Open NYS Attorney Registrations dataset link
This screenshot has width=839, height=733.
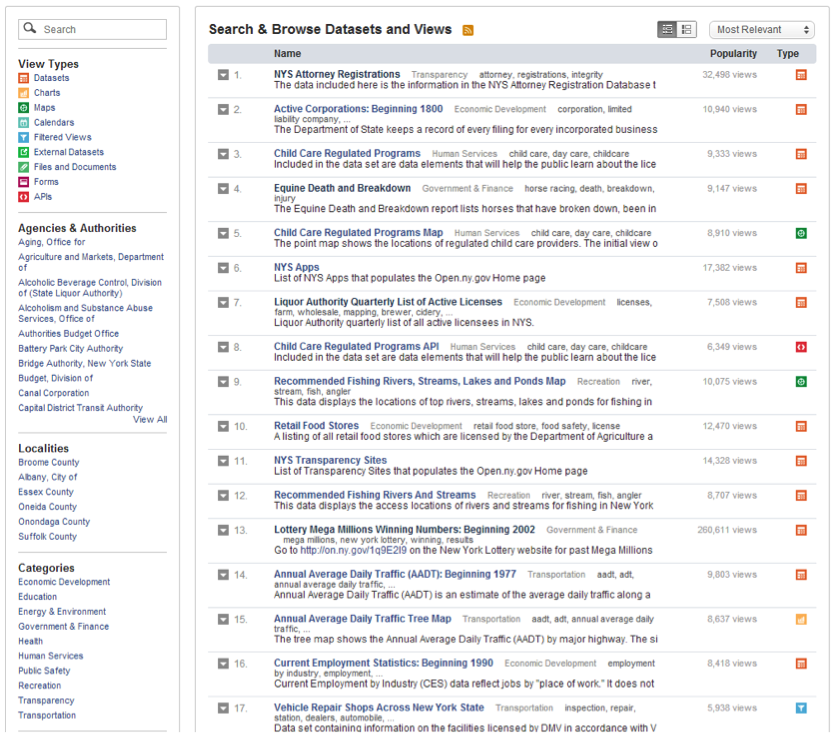click(337, 74)
